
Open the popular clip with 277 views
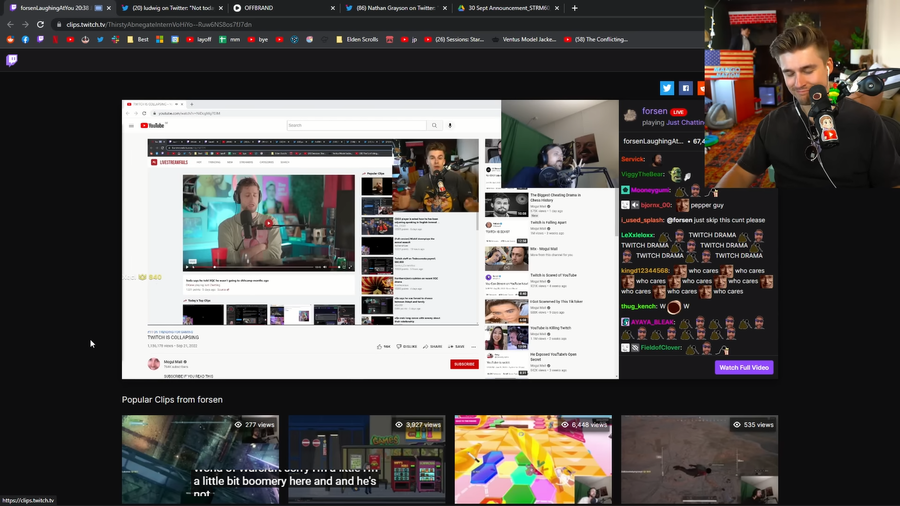[x=200, y=460]
